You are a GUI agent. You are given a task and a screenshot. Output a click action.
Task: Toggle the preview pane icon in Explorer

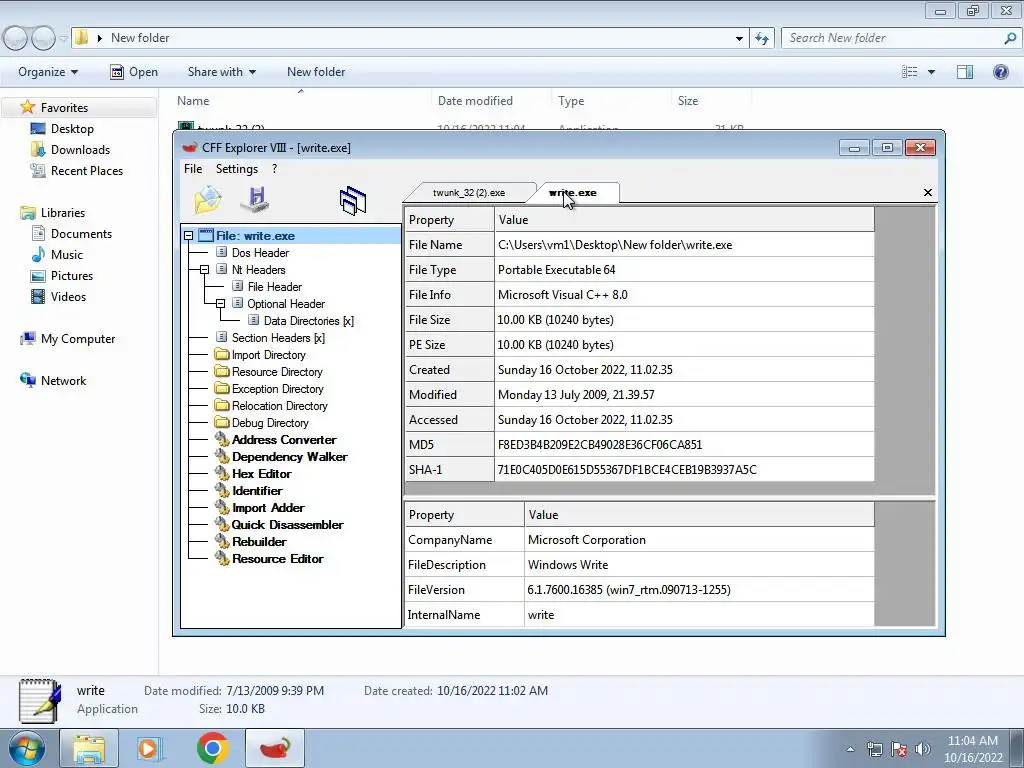coord(965,72)
